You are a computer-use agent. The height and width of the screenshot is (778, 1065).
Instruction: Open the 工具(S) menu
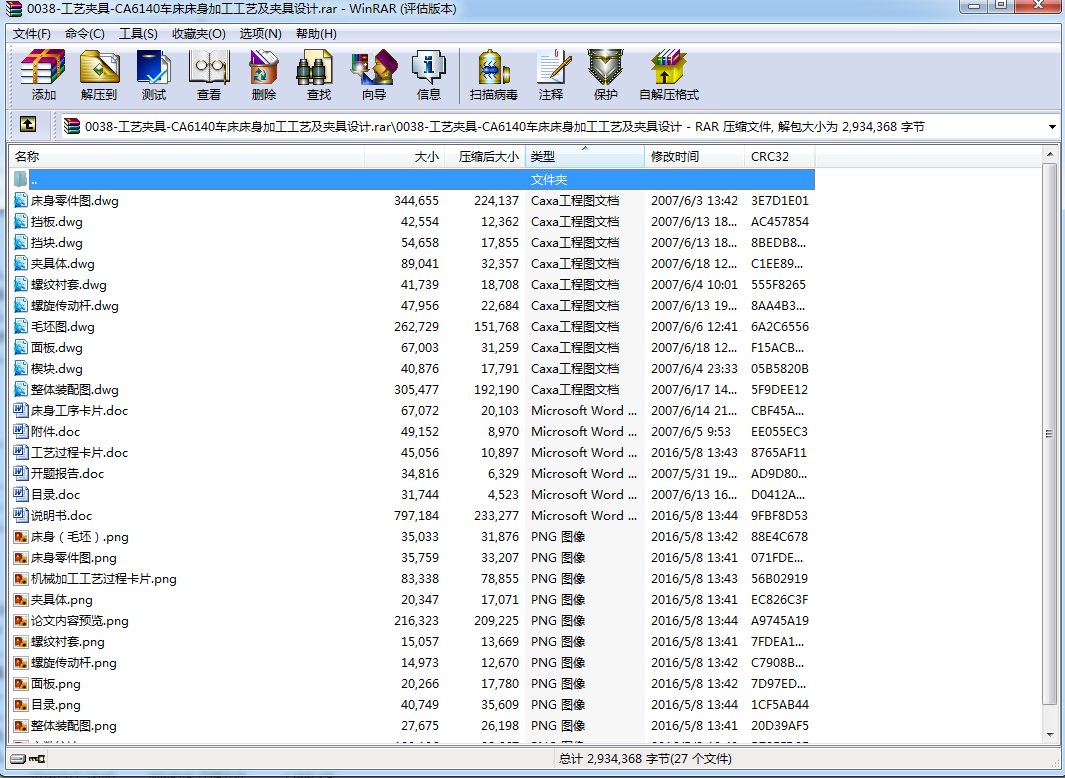[x=139, y=33]
